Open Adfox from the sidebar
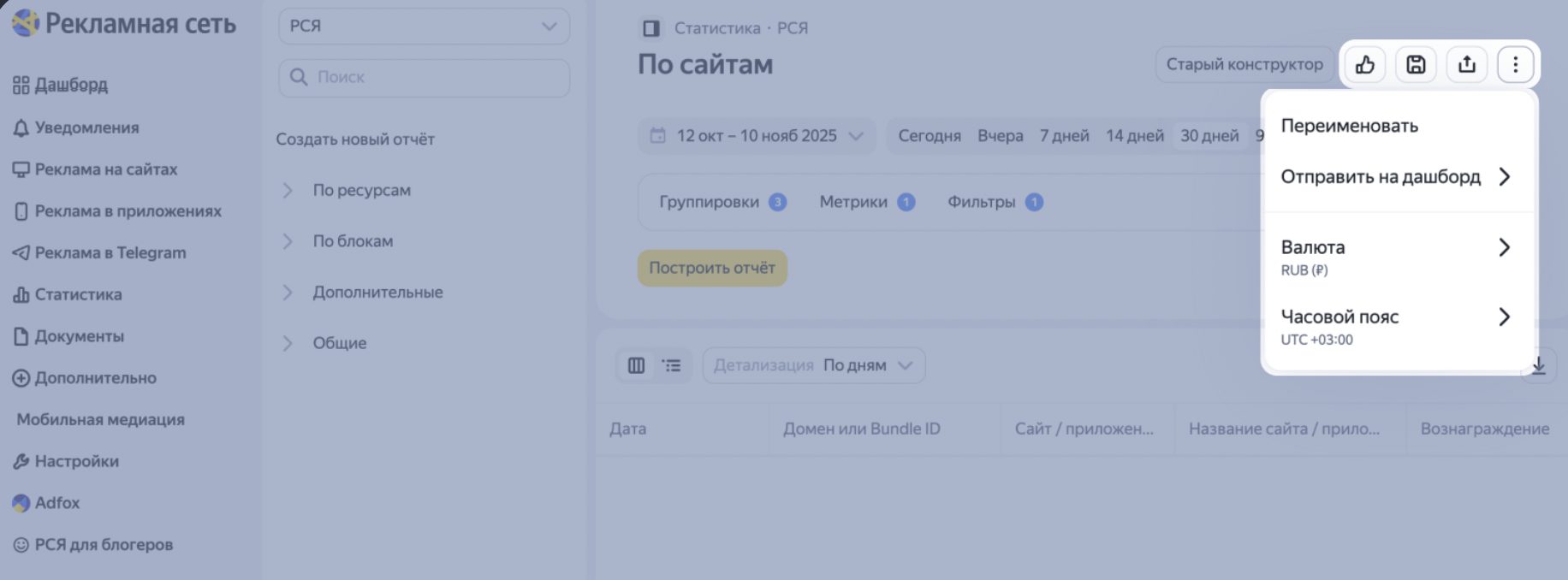 [56, 503]
